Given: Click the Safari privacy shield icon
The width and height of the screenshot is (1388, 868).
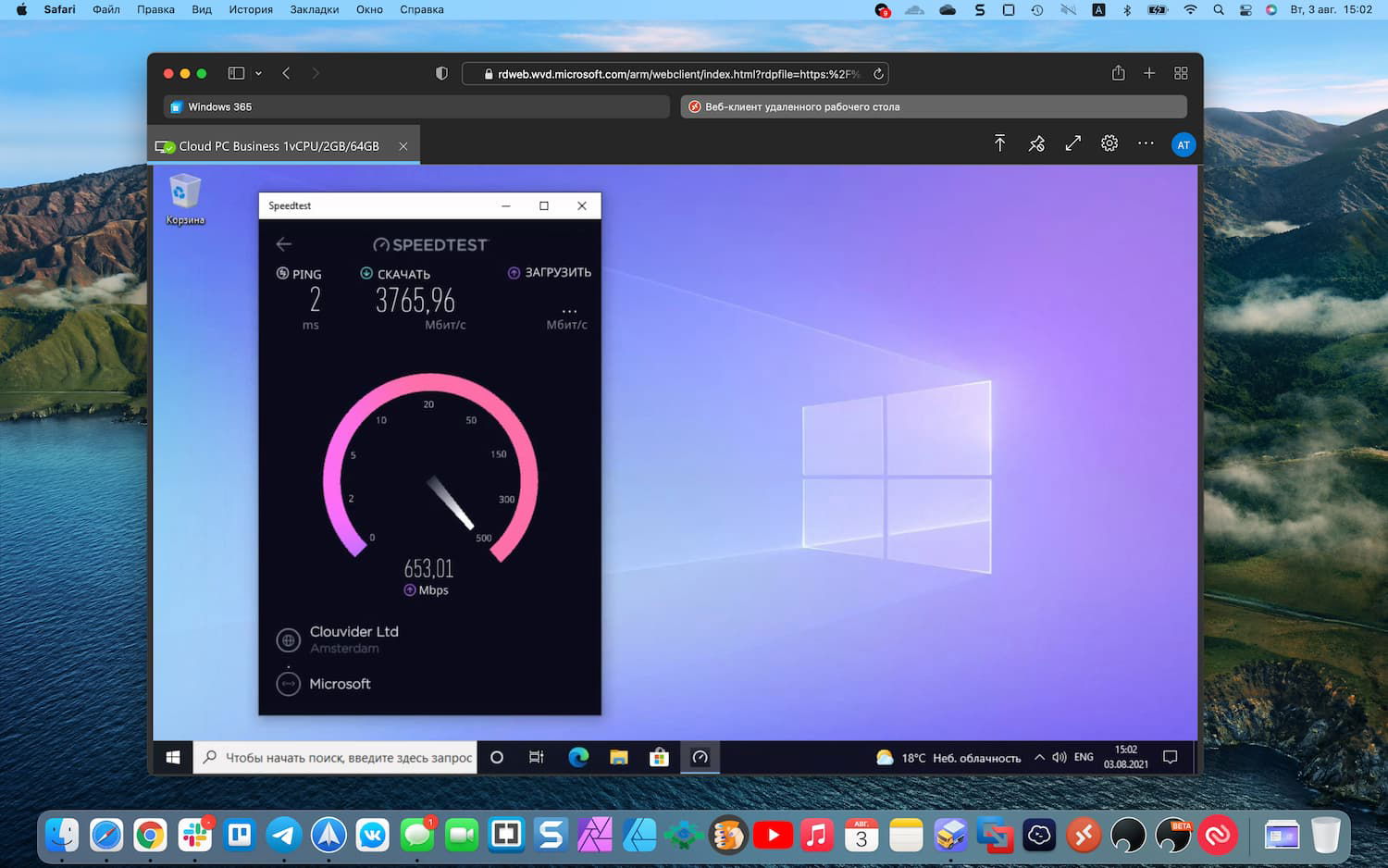Looking at the screenshot, I should pos(441,73).
